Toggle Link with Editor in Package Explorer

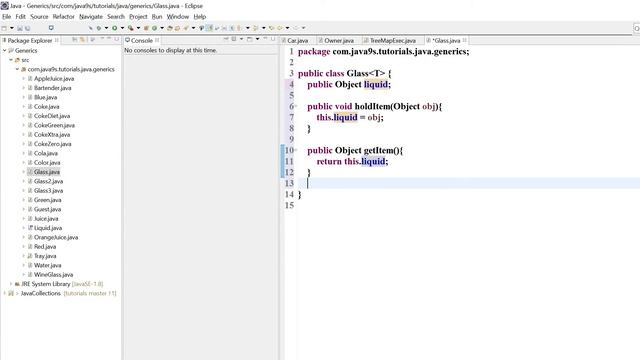pos(82,40)
